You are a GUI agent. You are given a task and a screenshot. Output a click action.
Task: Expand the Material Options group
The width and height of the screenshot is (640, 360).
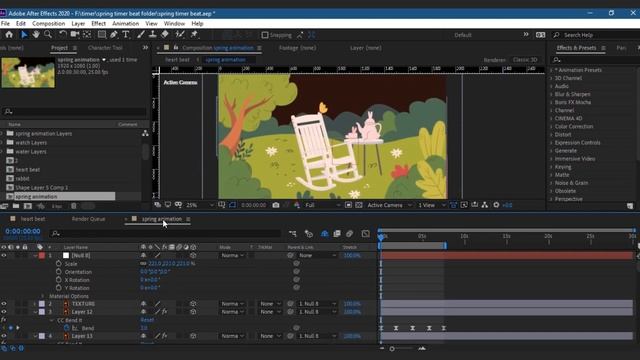click(x=42, y=296)
